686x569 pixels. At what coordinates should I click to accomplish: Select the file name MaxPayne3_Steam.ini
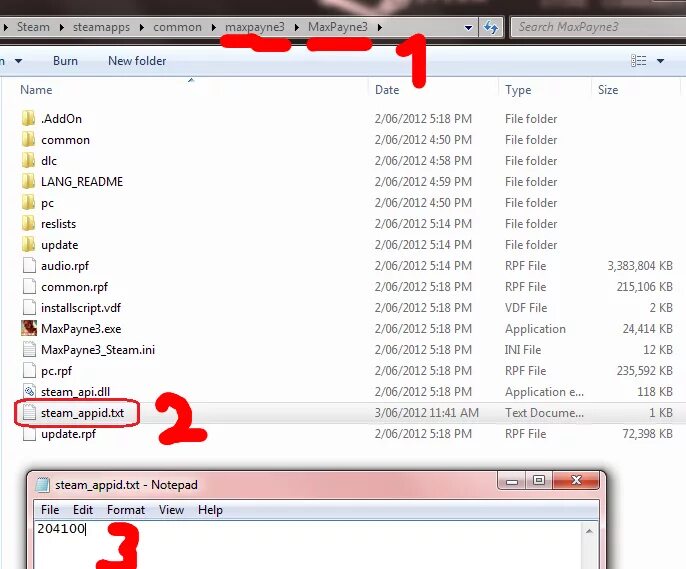pos(98,350)
